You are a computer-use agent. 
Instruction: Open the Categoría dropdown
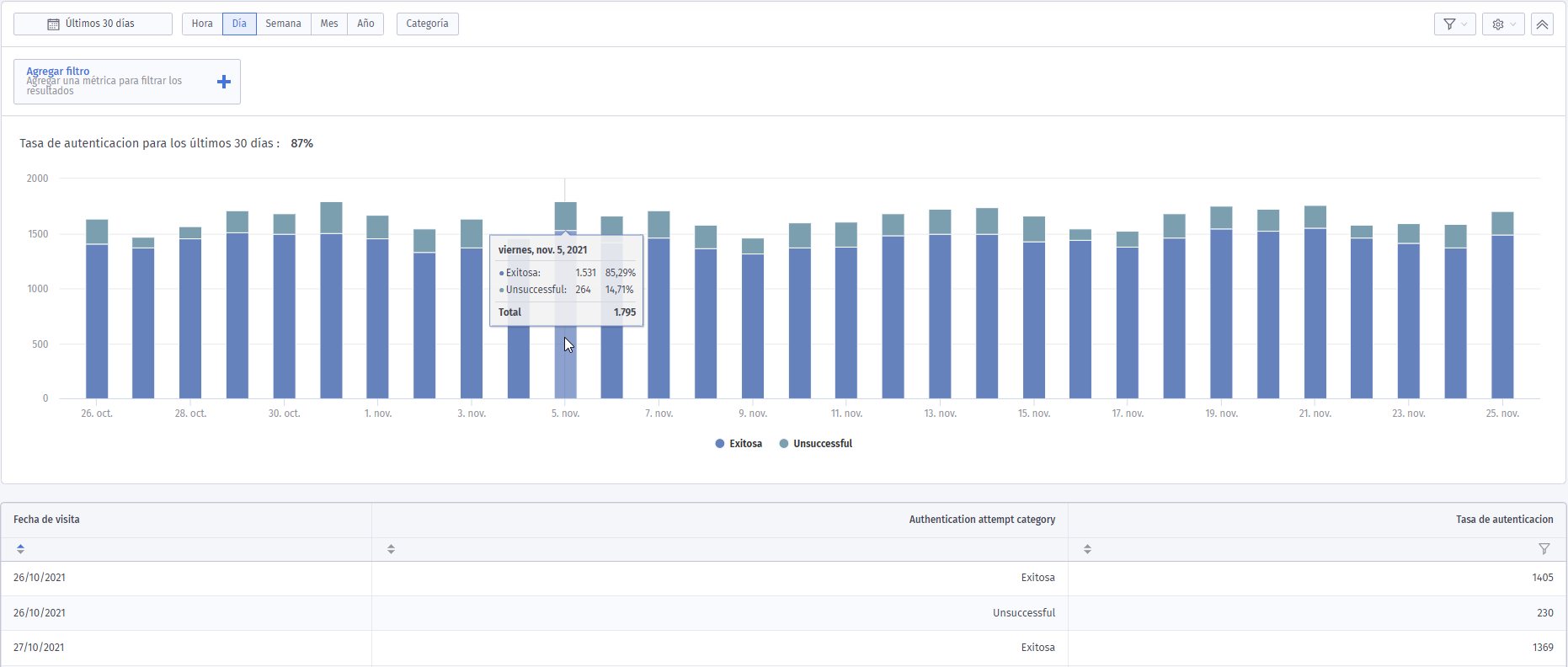[x=427, y=24]
